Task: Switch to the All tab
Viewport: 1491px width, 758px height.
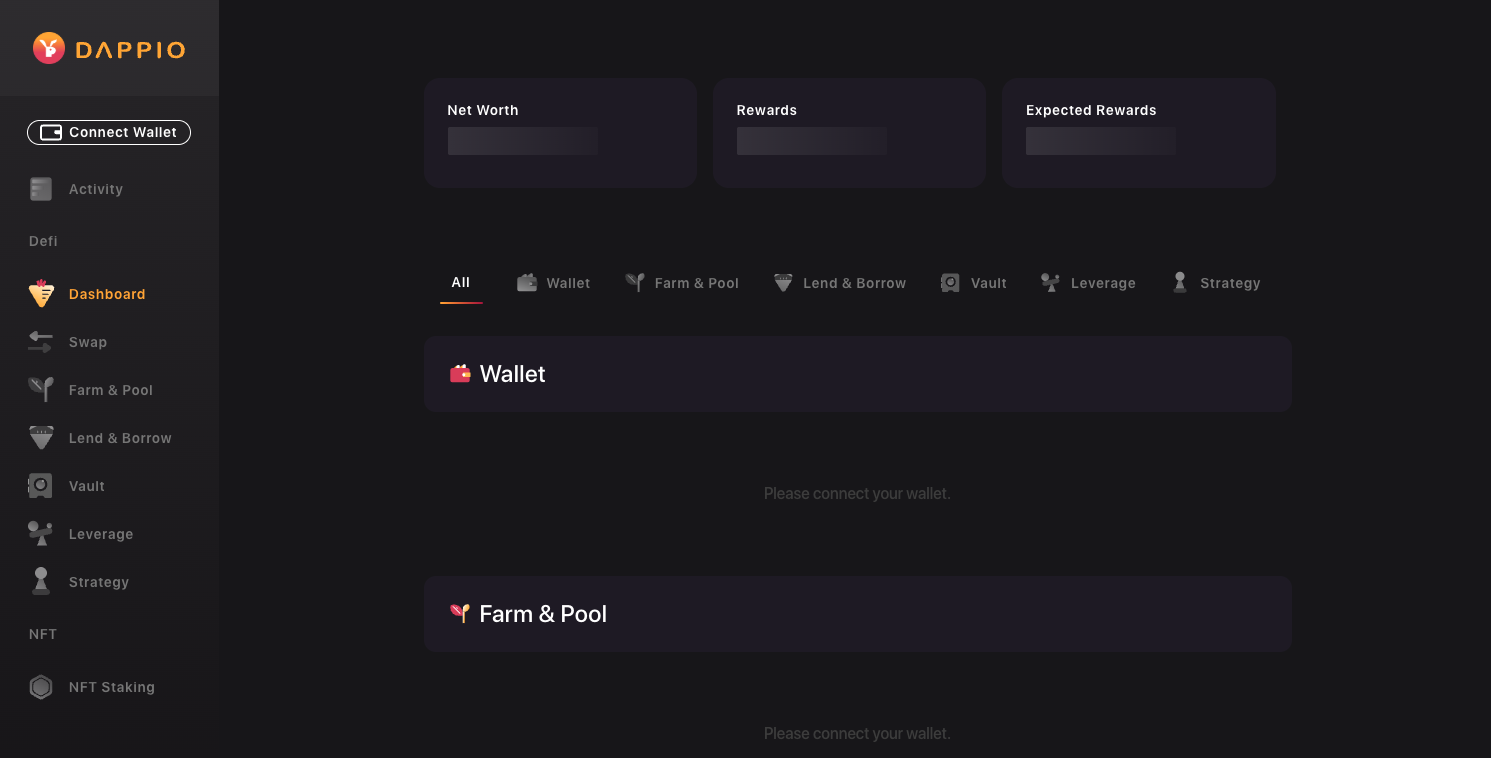Action: click(x=461, y=283)
